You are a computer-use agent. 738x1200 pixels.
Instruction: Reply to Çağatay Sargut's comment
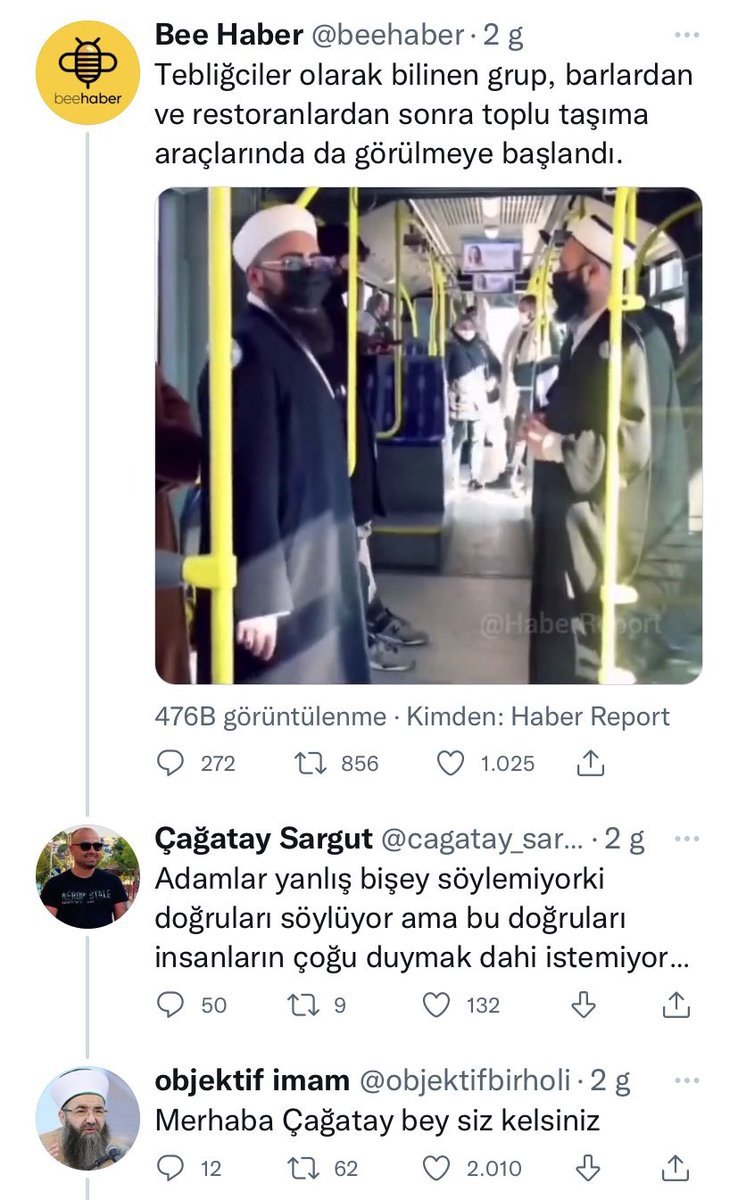pyautogui.click(x=171, y=1005)
